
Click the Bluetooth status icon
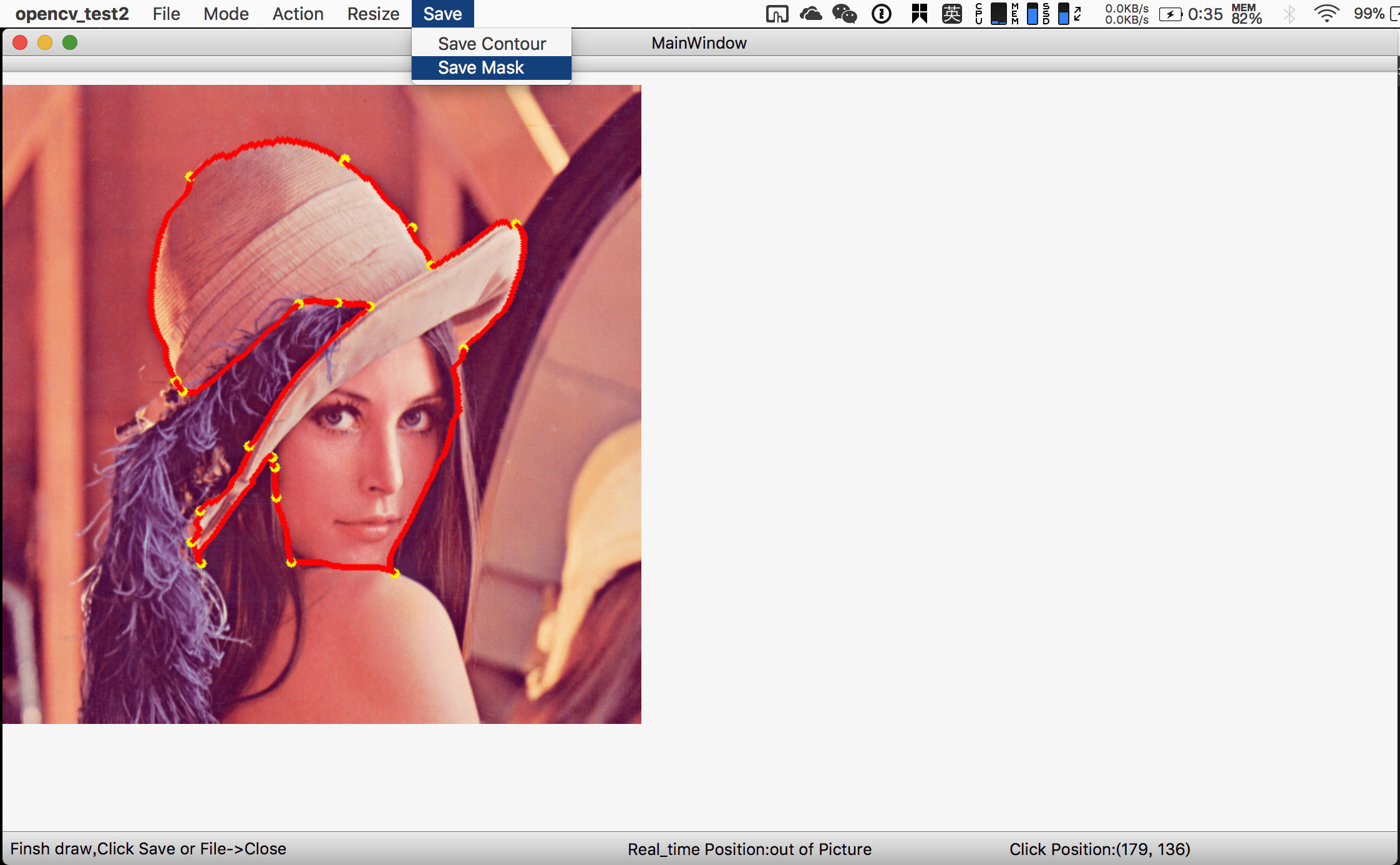(1289, 14)
